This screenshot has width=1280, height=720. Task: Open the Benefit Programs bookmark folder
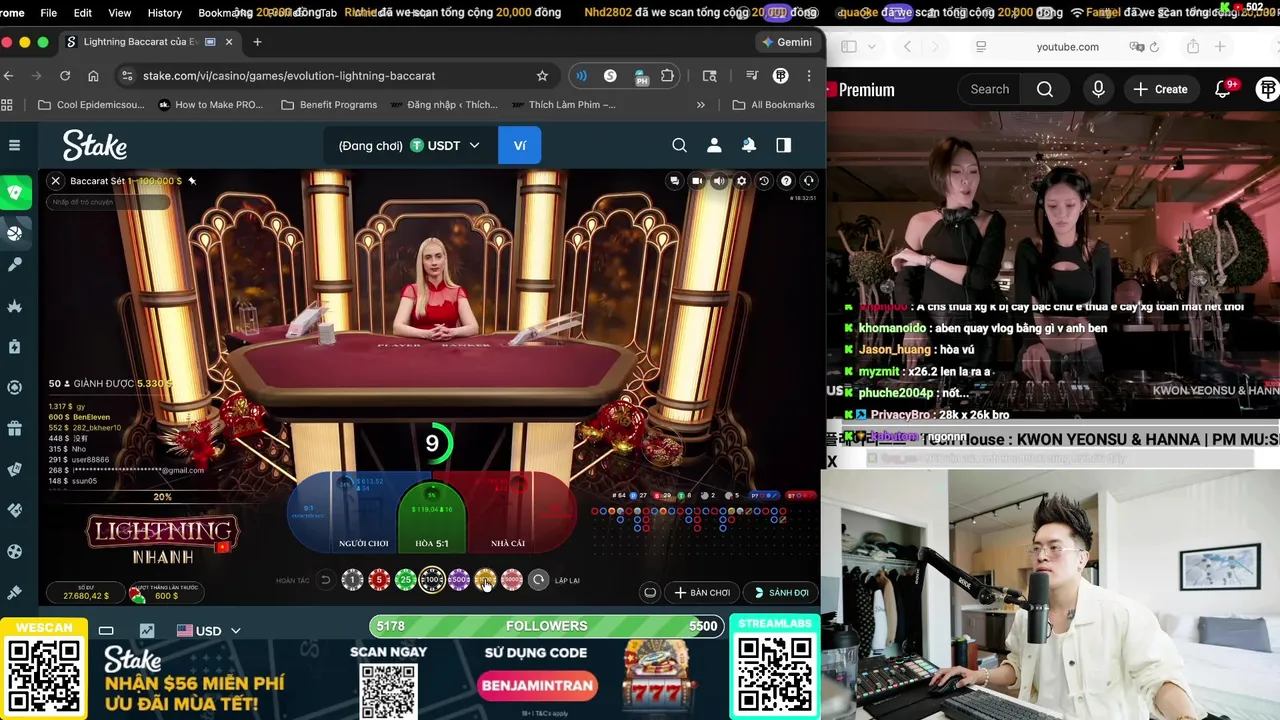[329, 104]
